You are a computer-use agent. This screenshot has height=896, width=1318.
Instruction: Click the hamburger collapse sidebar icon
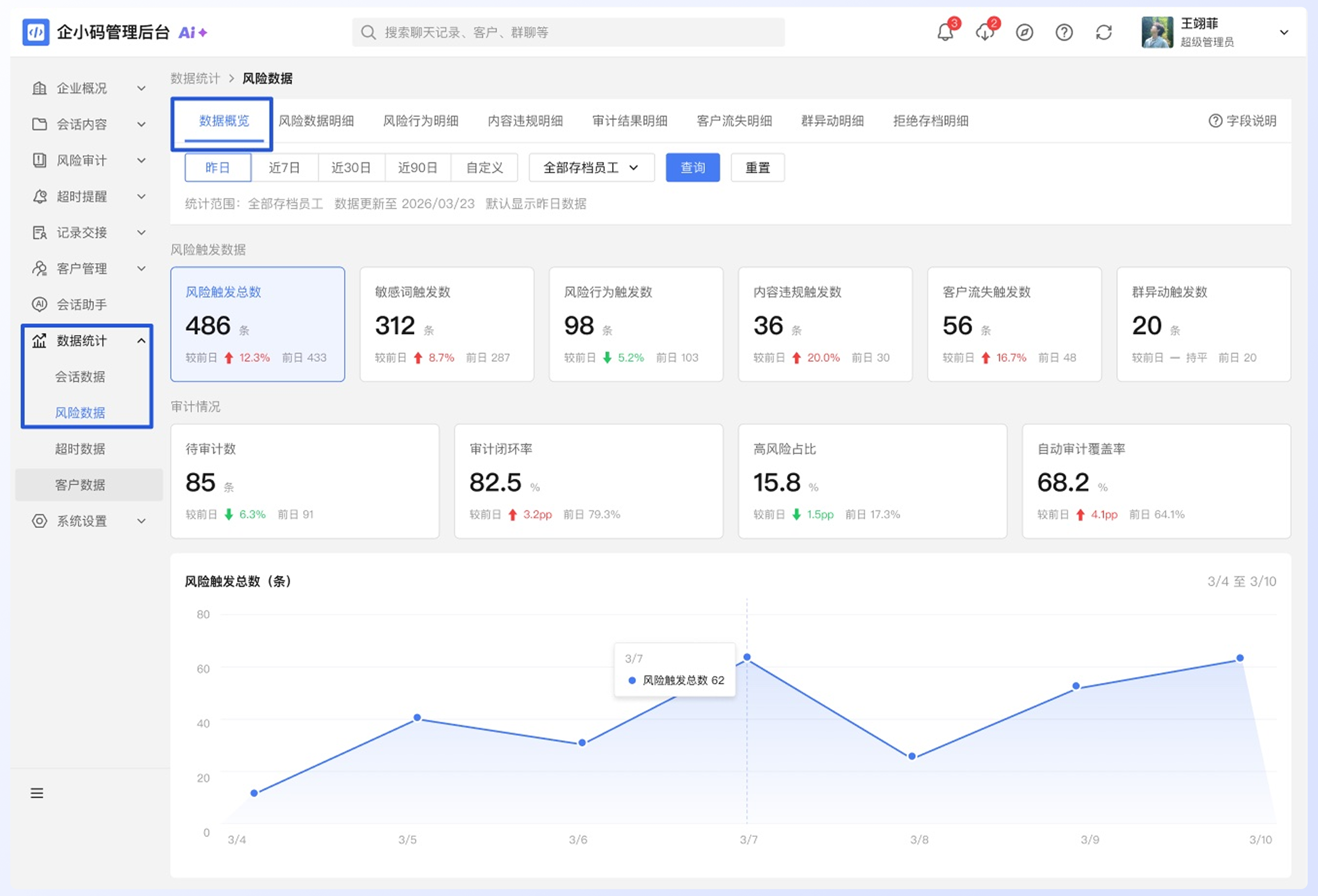37,793
